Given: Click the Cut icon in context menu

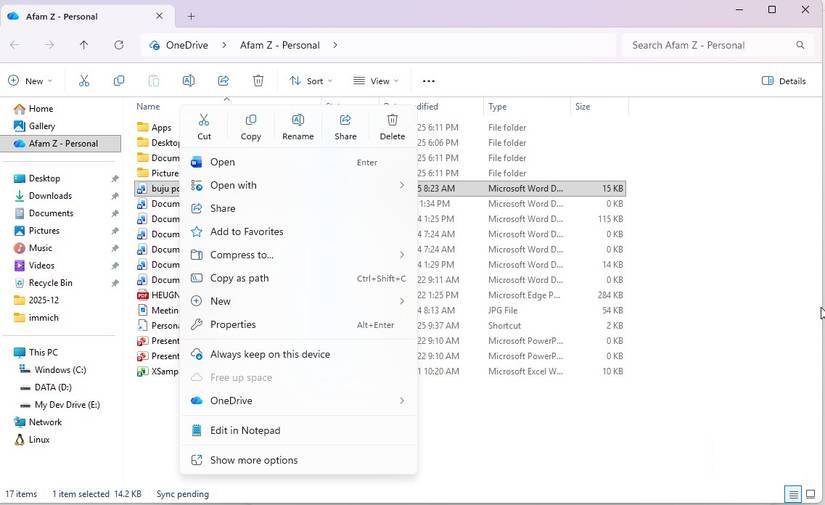Looking at the screenshot, I should [204, 121].
